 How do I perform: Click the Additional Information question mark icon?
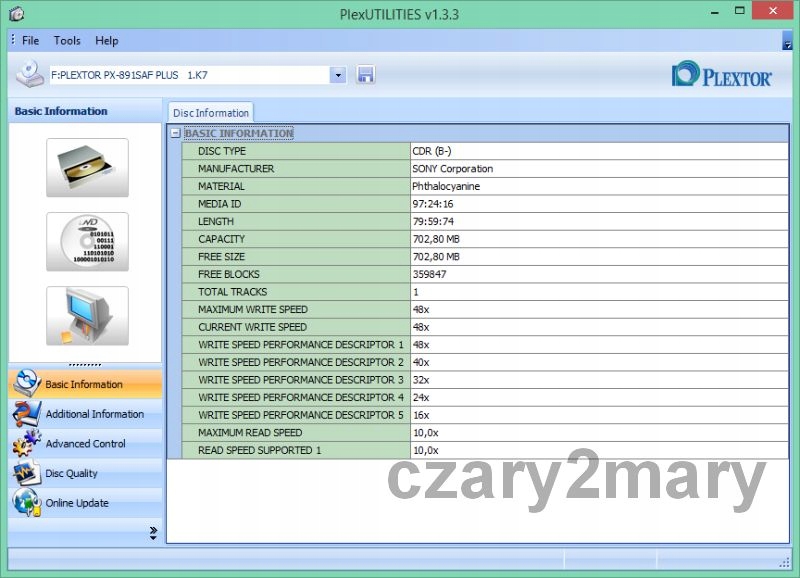pyautogui.click(x=26, y=413)
